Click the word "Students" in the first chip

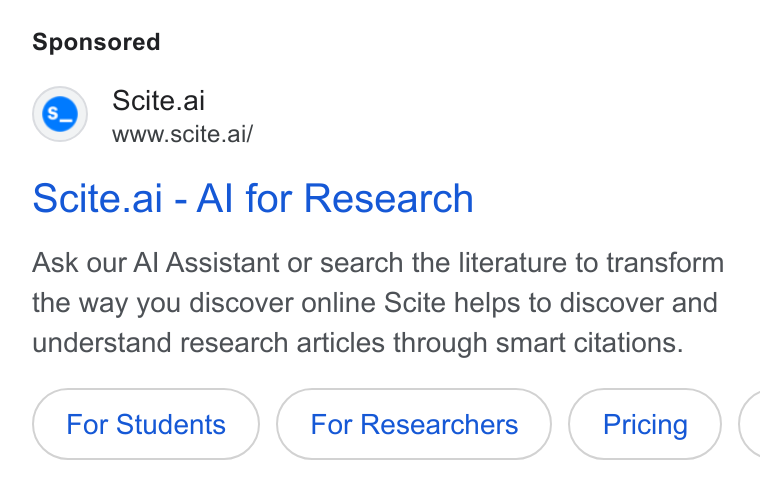point(171,425)
